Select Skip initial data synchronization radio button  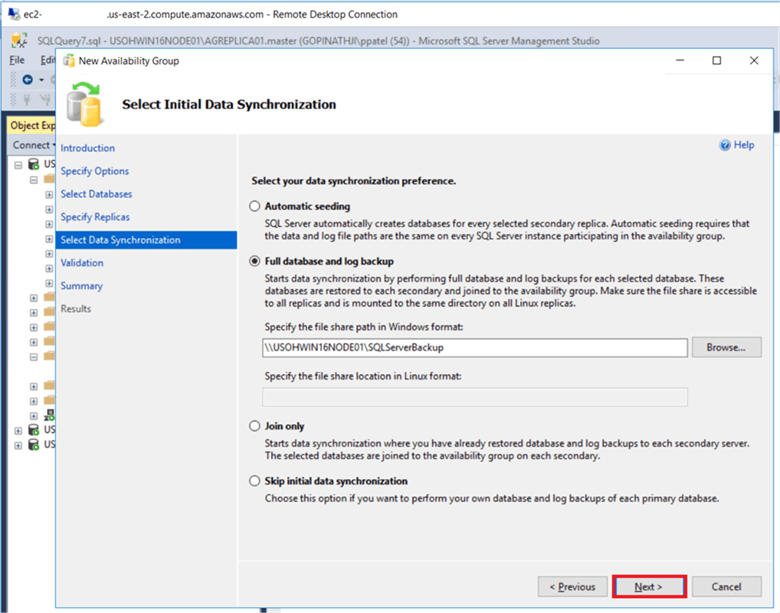coord(255,481)
